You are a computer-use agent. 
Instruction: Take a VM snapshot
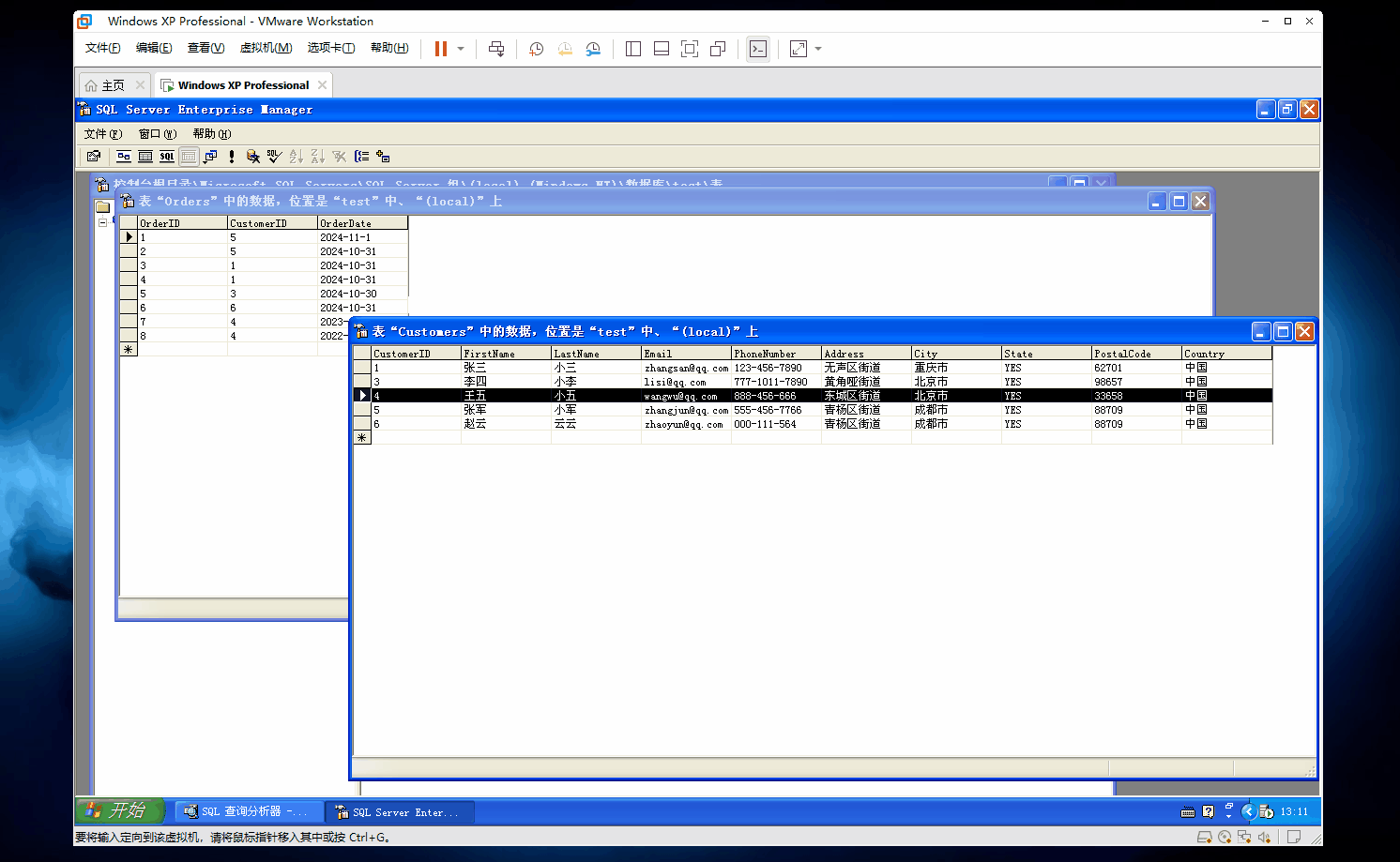point(536,49)
